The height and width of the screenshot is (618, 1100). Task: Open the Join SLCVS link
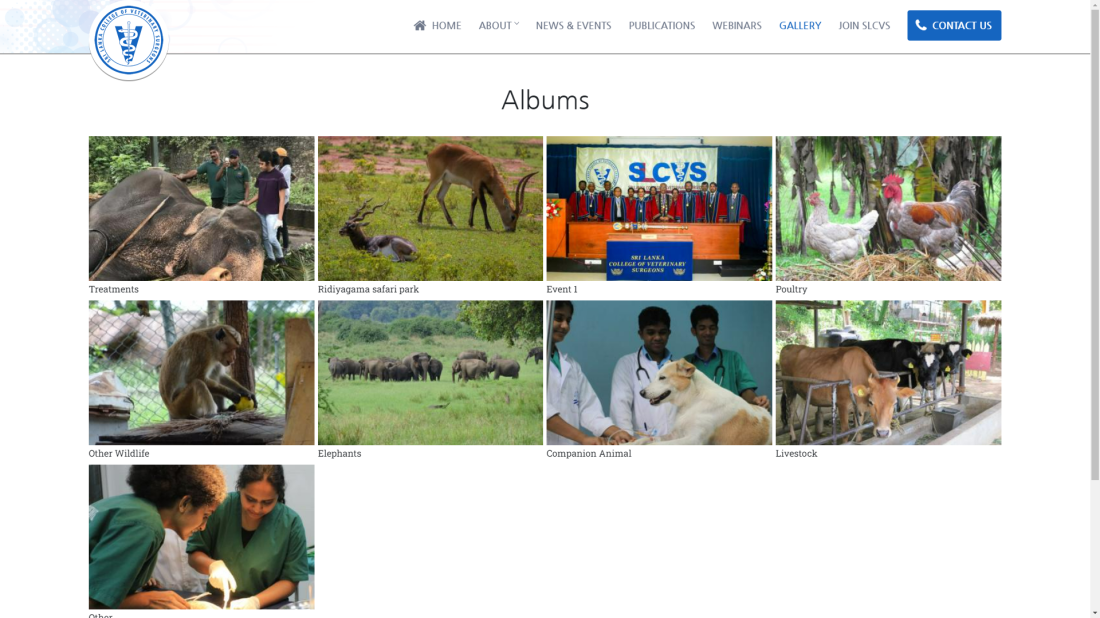[x=864, y=25]
